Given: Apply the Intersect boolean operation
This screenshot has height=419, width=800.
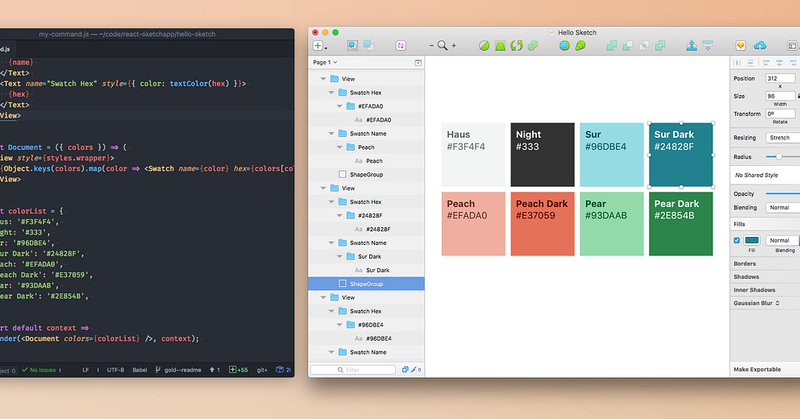Looking at the screenshot, I should [x=644, y=46].
